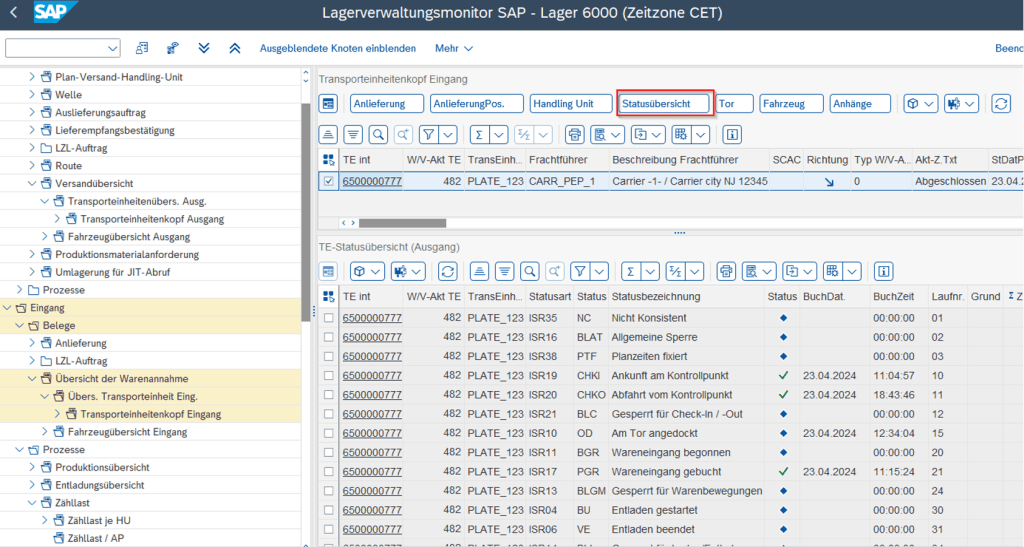Select Transporteinheitenkopf Eingang tree item
Image resolution: width=1024 pixels, height=547 pixels.
(151, 414)
